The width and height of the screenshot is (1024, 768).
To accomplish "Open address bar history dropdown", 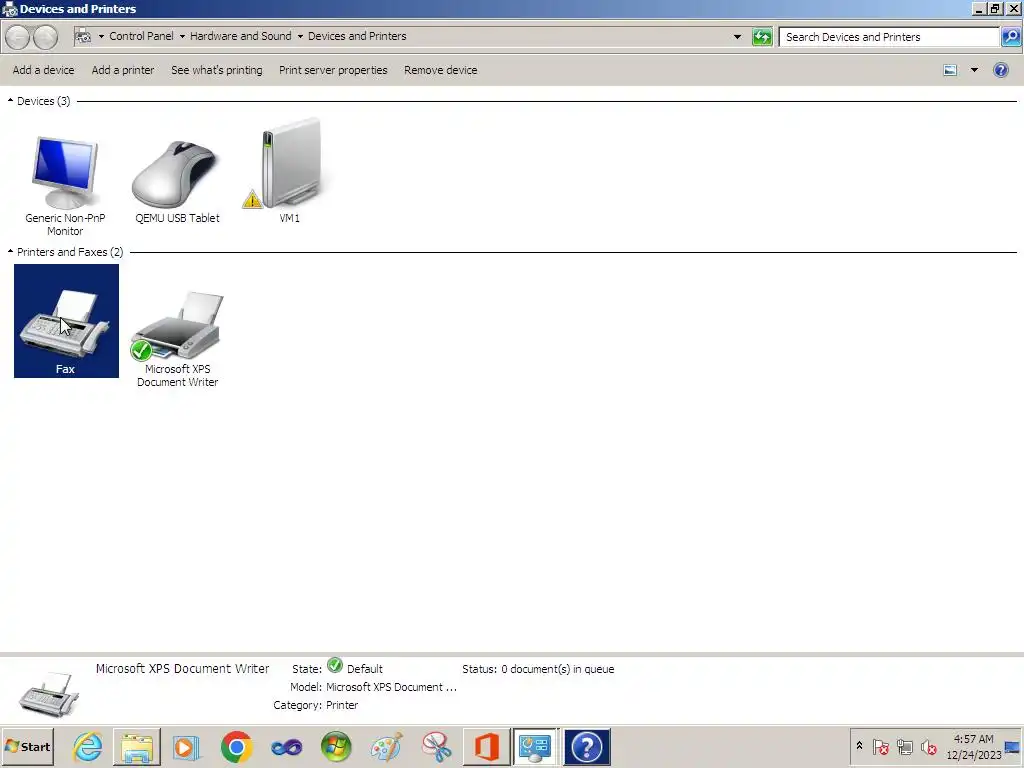I will coord(737,37).
